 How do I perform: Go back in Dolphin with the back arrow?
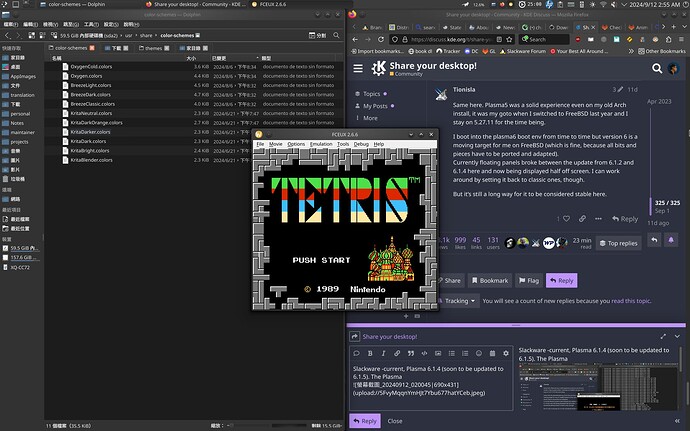click(x=7, y=35)
